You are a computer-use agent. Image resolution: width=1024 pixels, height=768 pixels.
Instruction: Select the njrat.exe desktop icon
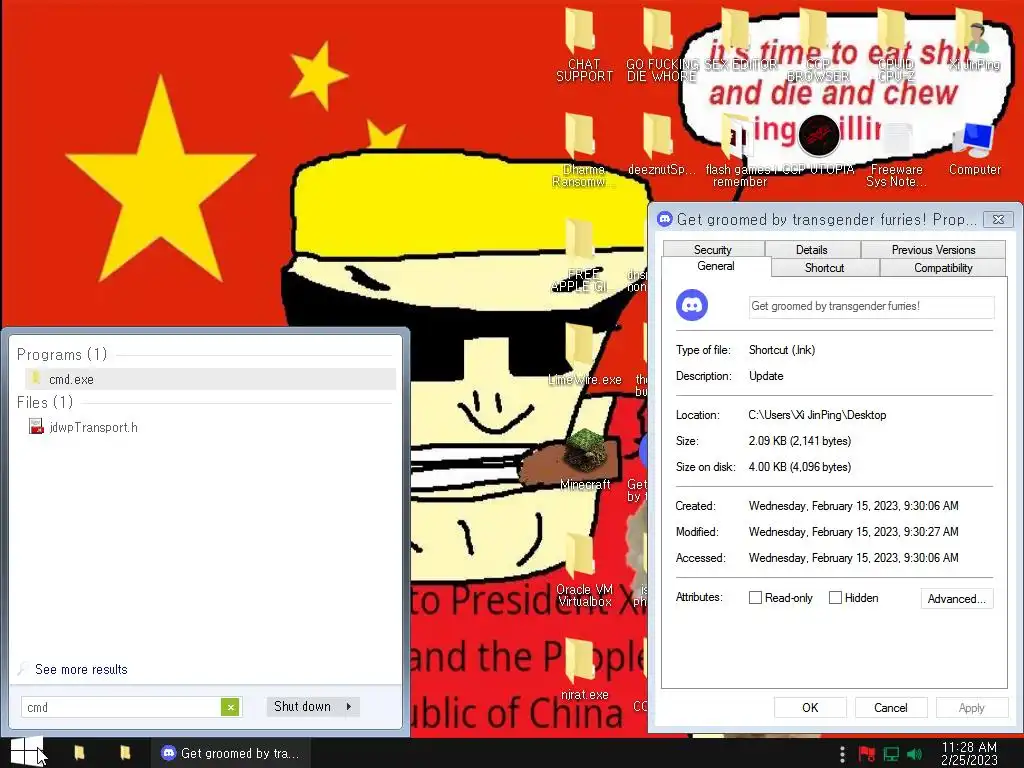click(x=584, y=669)
